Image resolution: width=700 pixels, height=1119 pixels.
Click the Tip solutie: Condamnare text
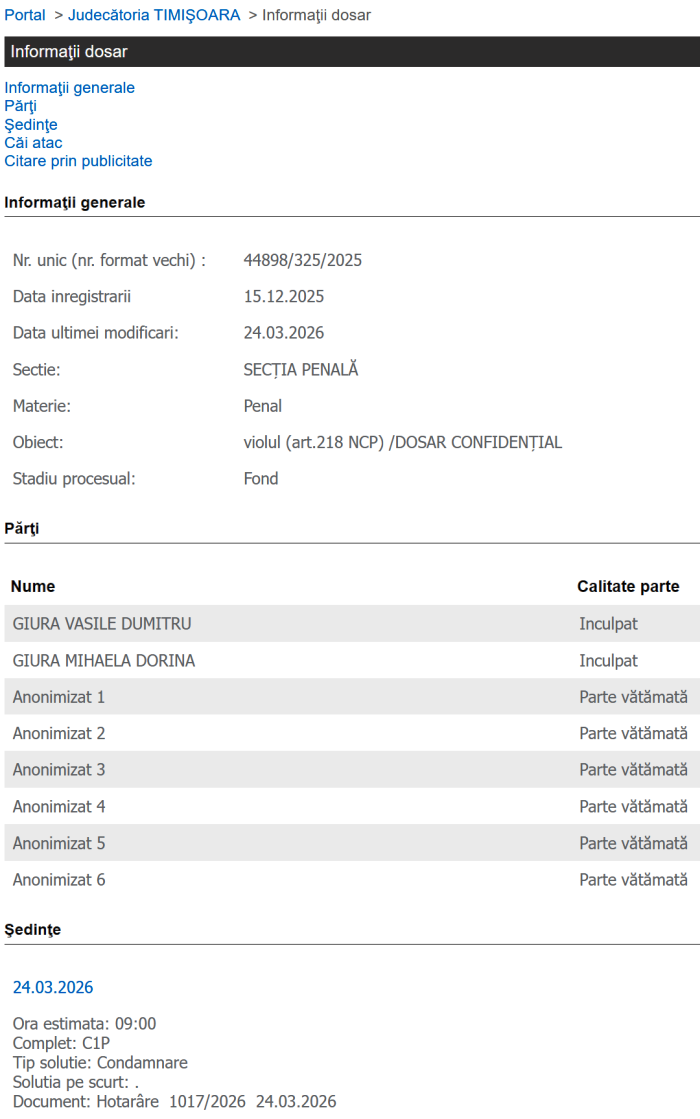100,1063
